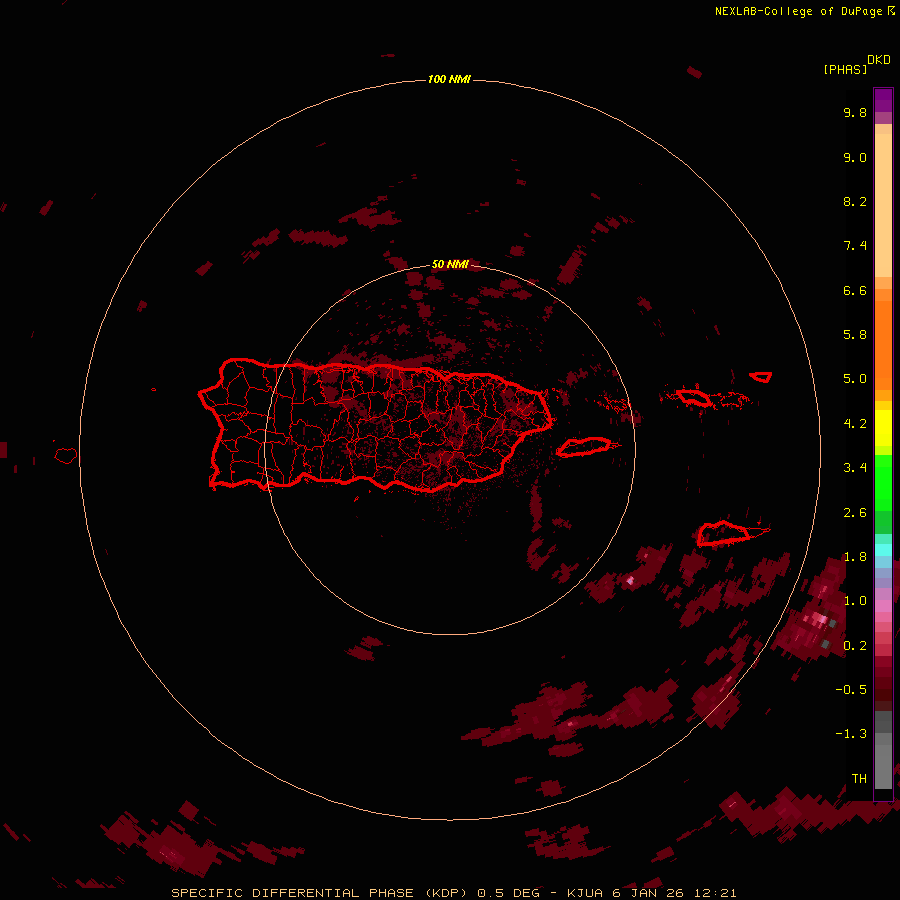Screen dimensions: 900x900
Task: Click the cyan band of the color scale
Action: click(883, 549)
